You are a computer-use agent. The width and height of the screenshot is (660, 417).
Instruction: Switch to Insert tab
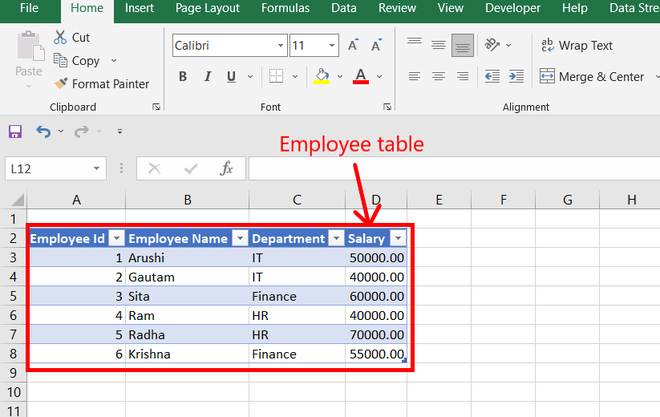click(x=139, y=8)
